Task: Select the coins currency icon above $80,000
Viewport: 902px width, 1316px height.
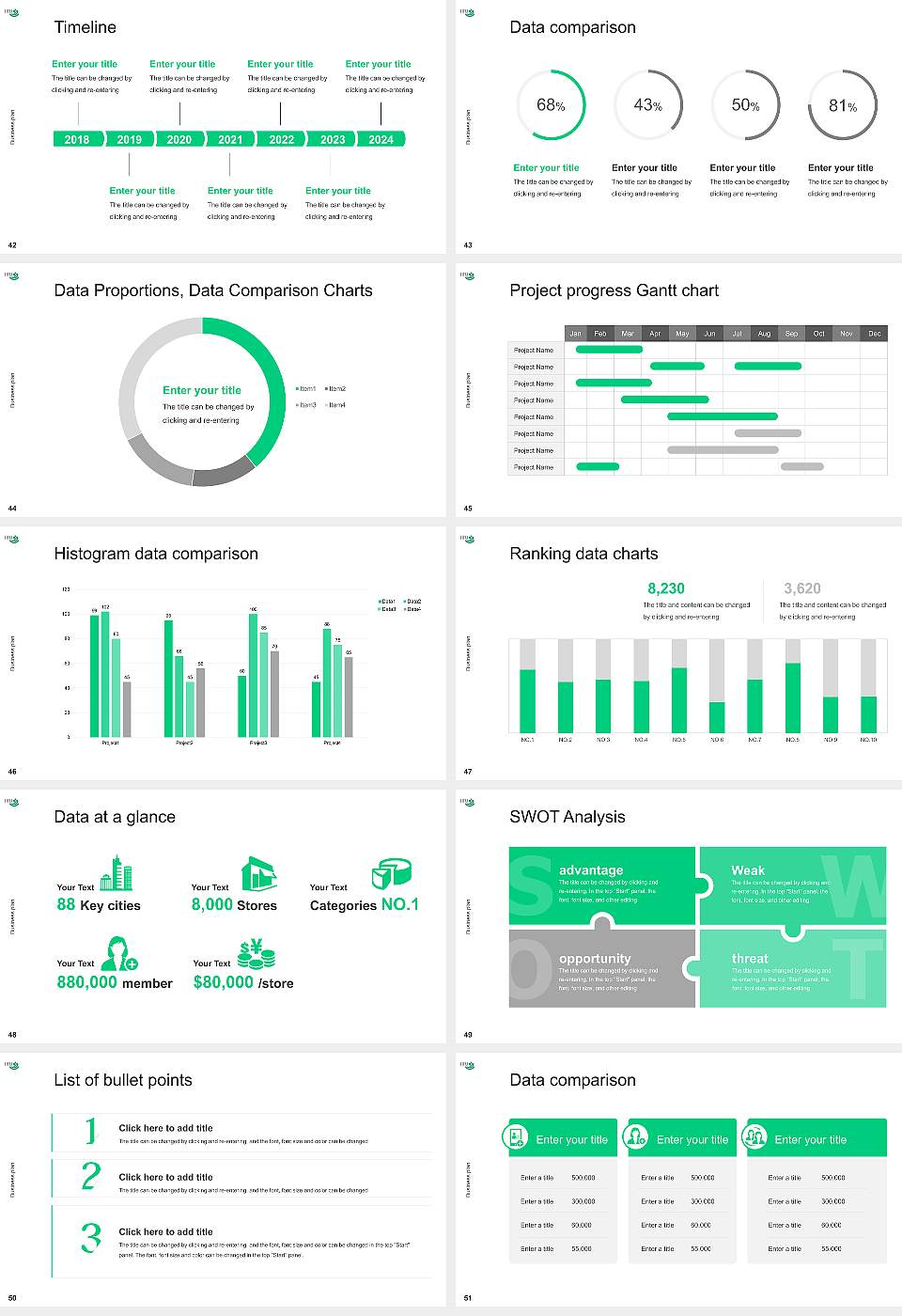Action: coord(256,954)
